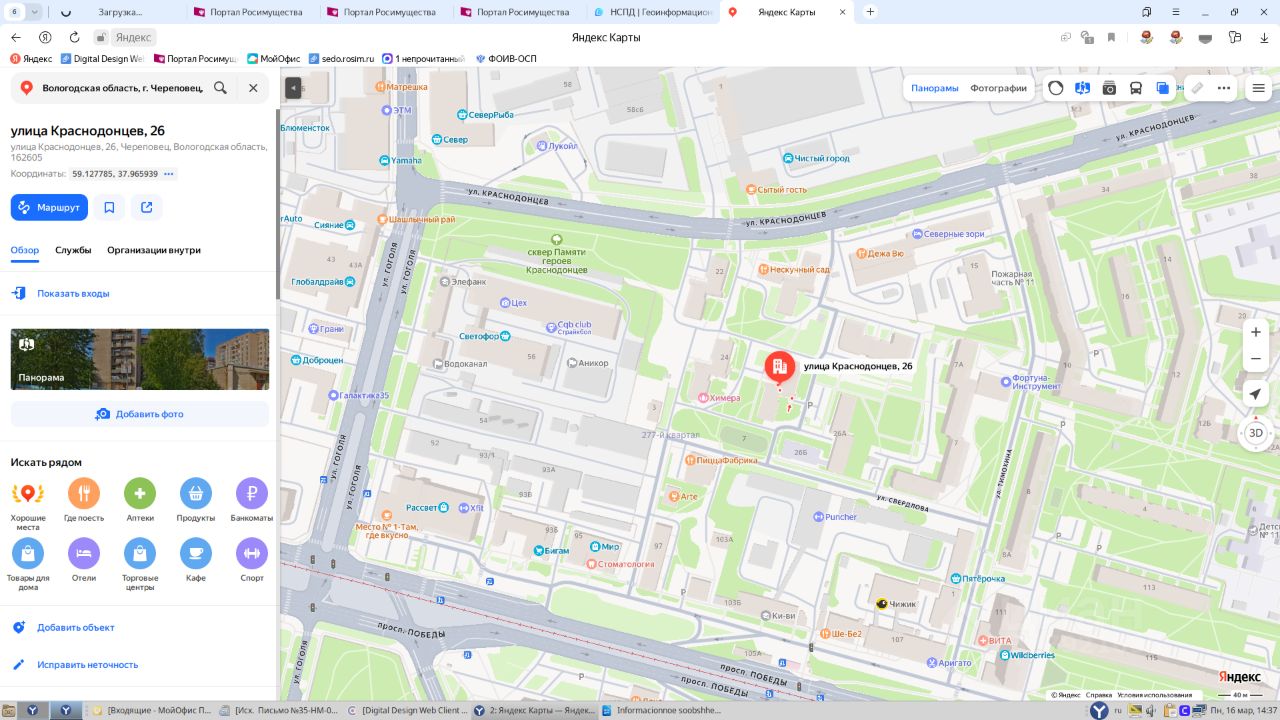Open a new browser tab
Image resolution: width=1280 pixels, height=720 pixels.
[x=870, y=12]
